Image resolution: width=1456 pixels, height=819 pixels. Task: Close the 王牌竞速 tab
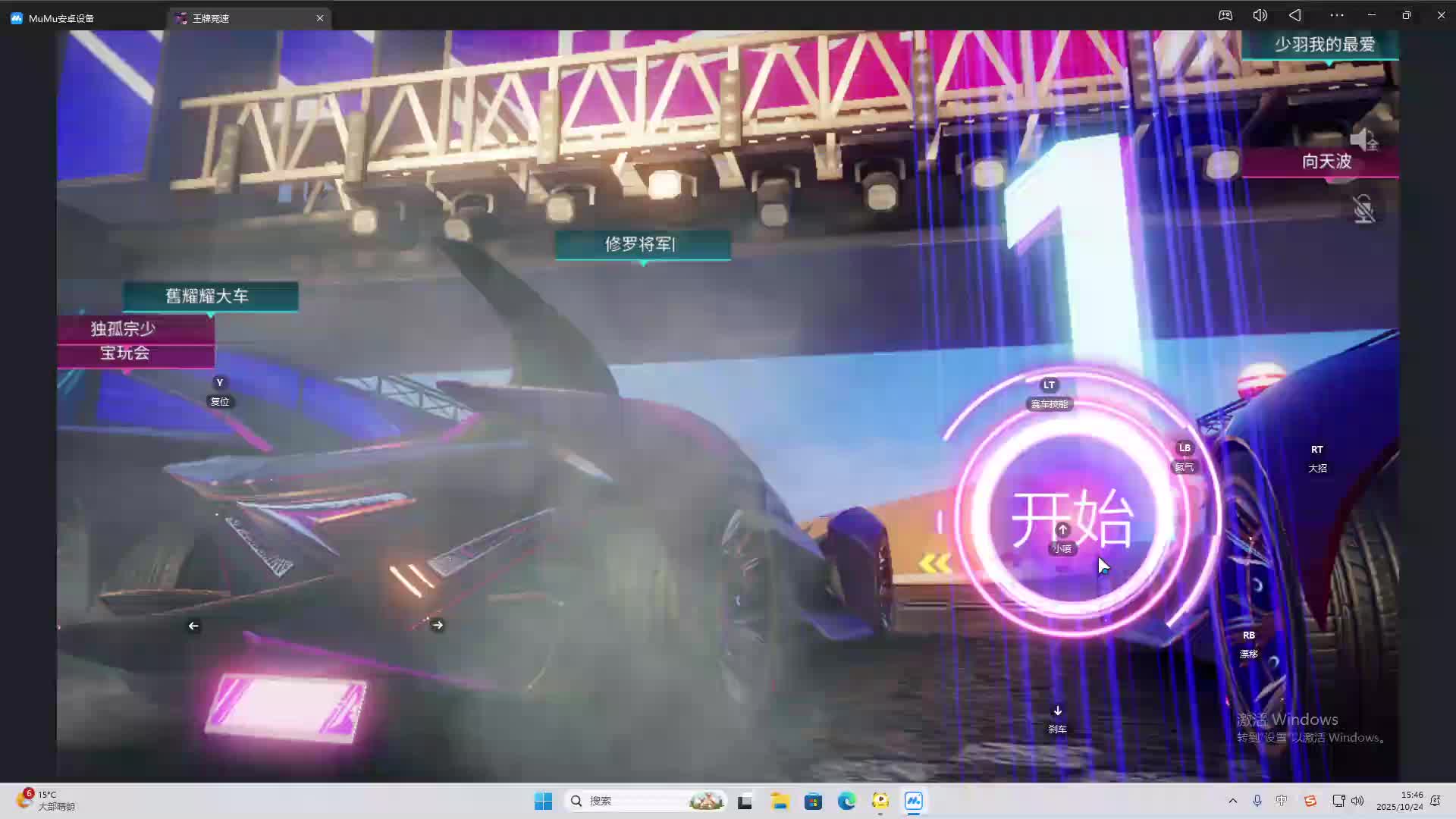(x=320, y=18)
